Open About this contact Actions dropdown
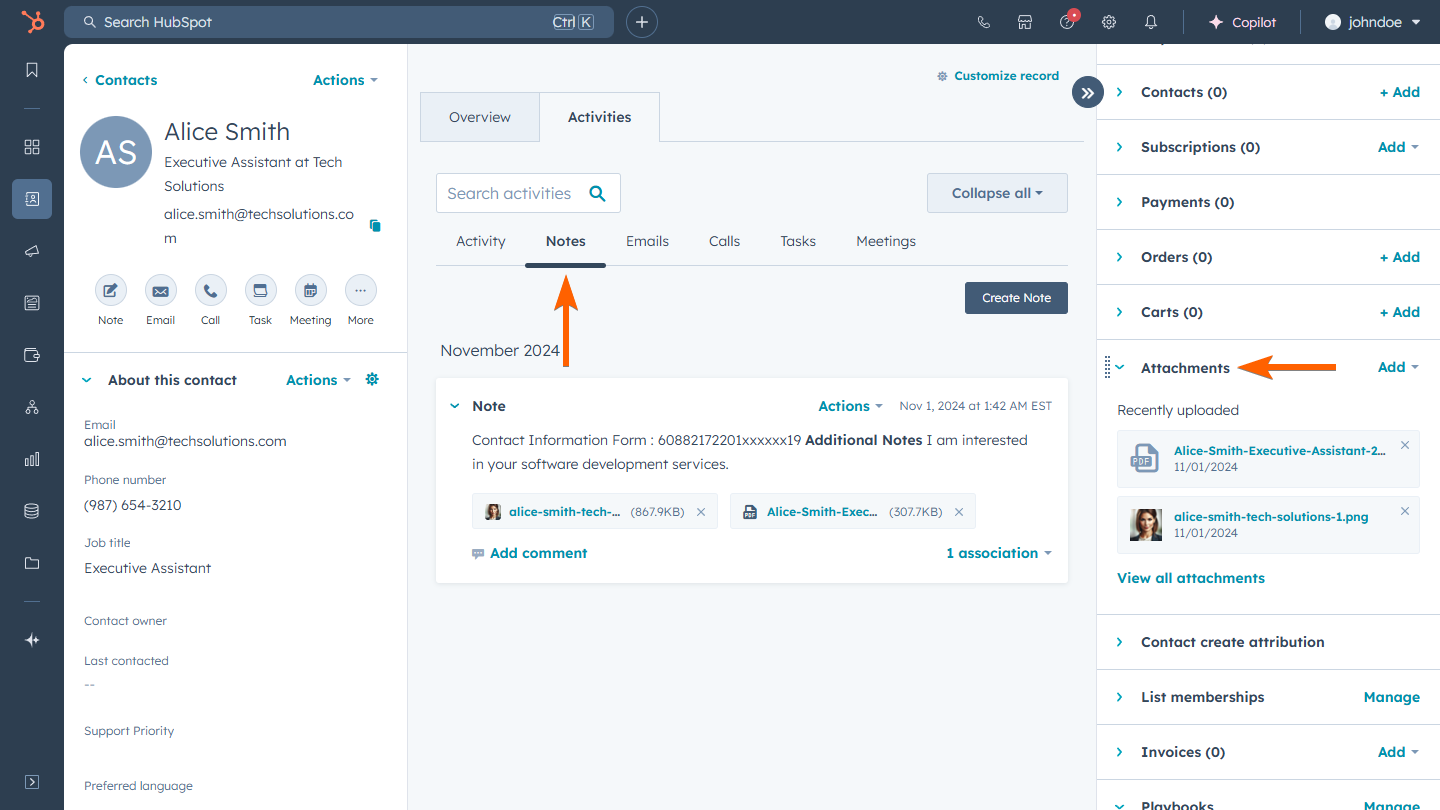The width and height of the screenshot is (1440, 810). point(319,380)
